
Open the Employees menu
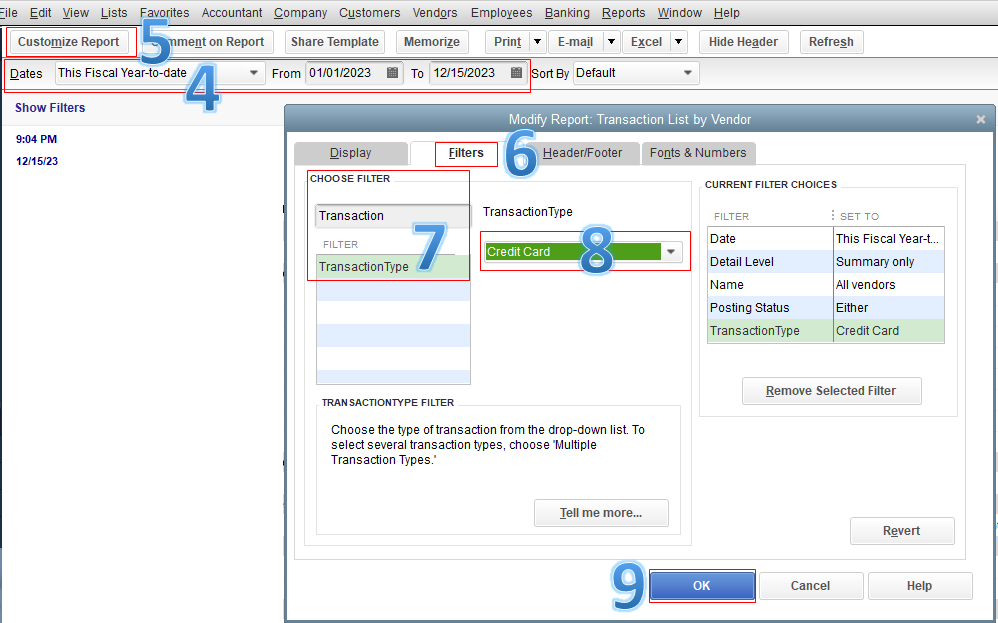click(x=501, y=13)
